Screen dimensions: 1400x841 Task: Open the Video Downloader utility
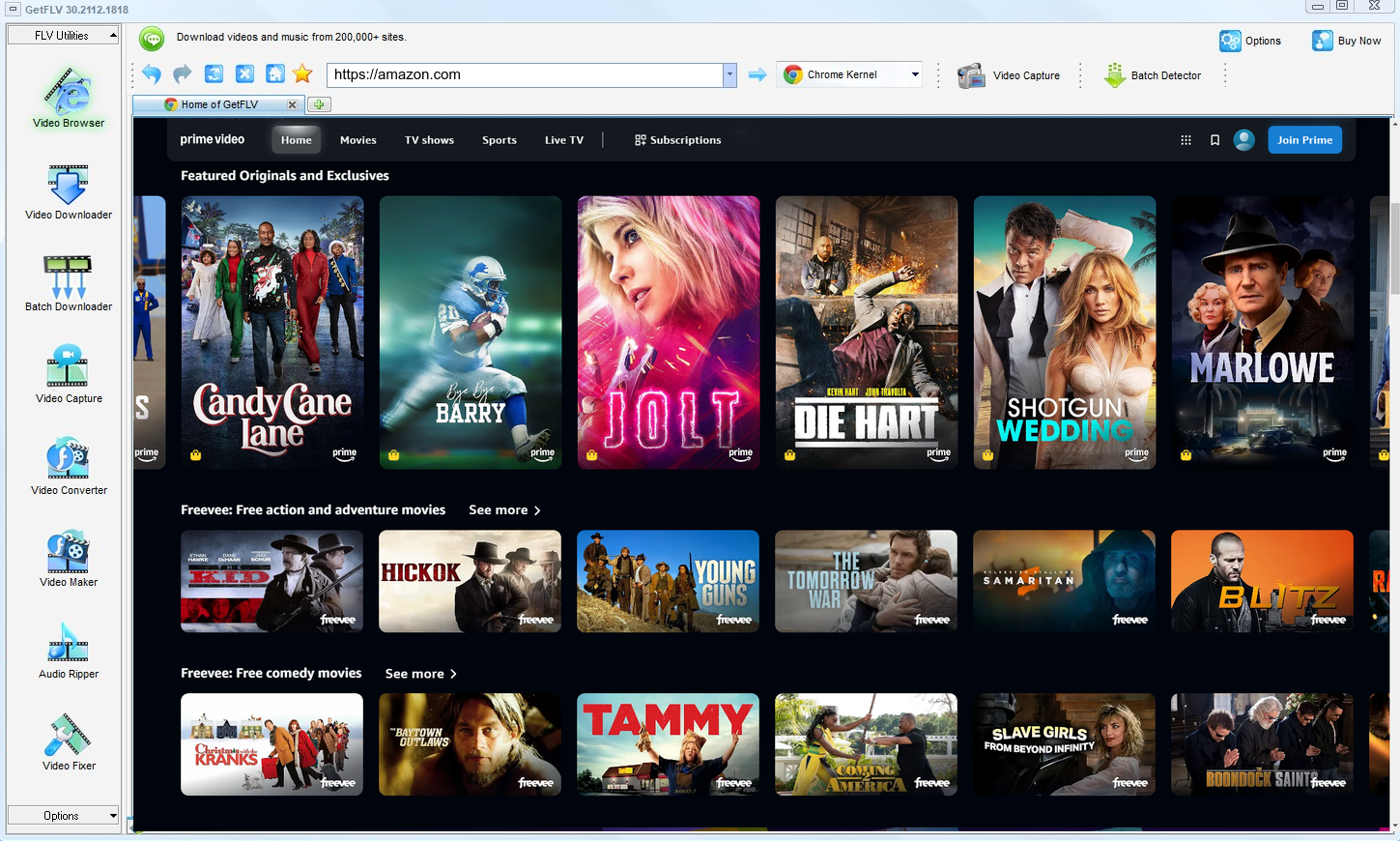point(69,191)
